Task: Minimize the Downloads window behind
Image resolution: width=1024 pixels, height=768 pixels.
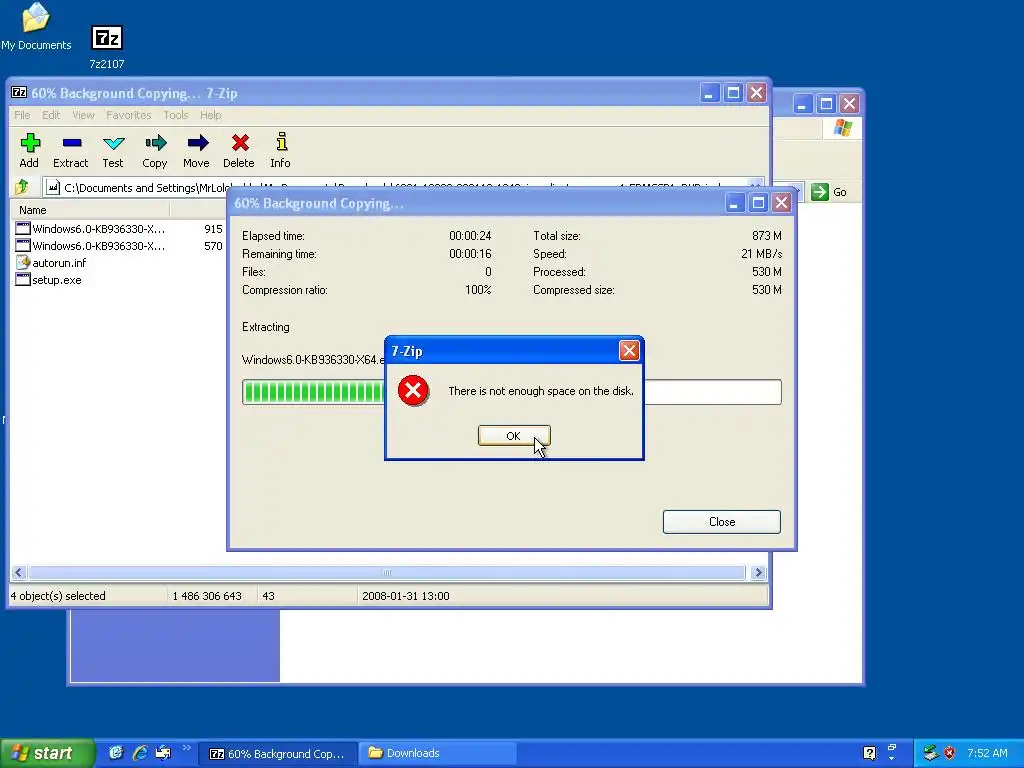Action: coord(803,104)
